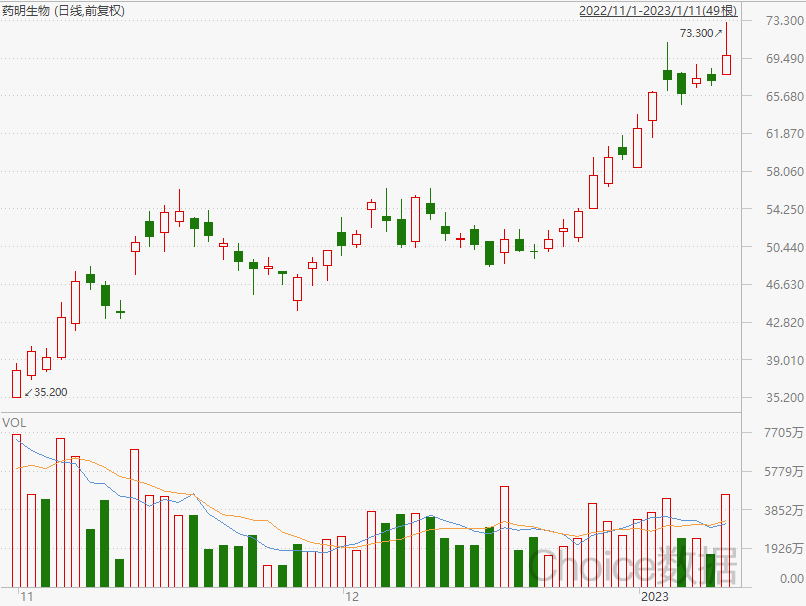
Task: Click the 42.820 price axis label
Action: (784, 323)
